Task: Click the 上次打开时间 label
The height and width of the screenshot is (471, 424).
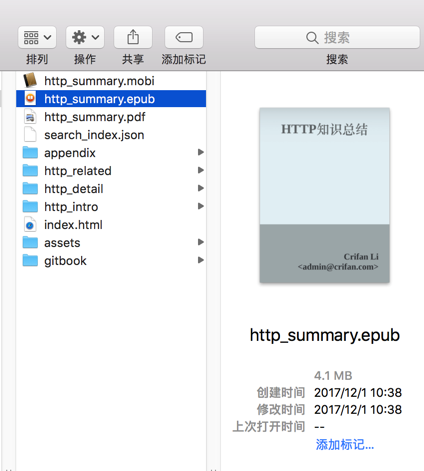Action: (x=269, y=427)
